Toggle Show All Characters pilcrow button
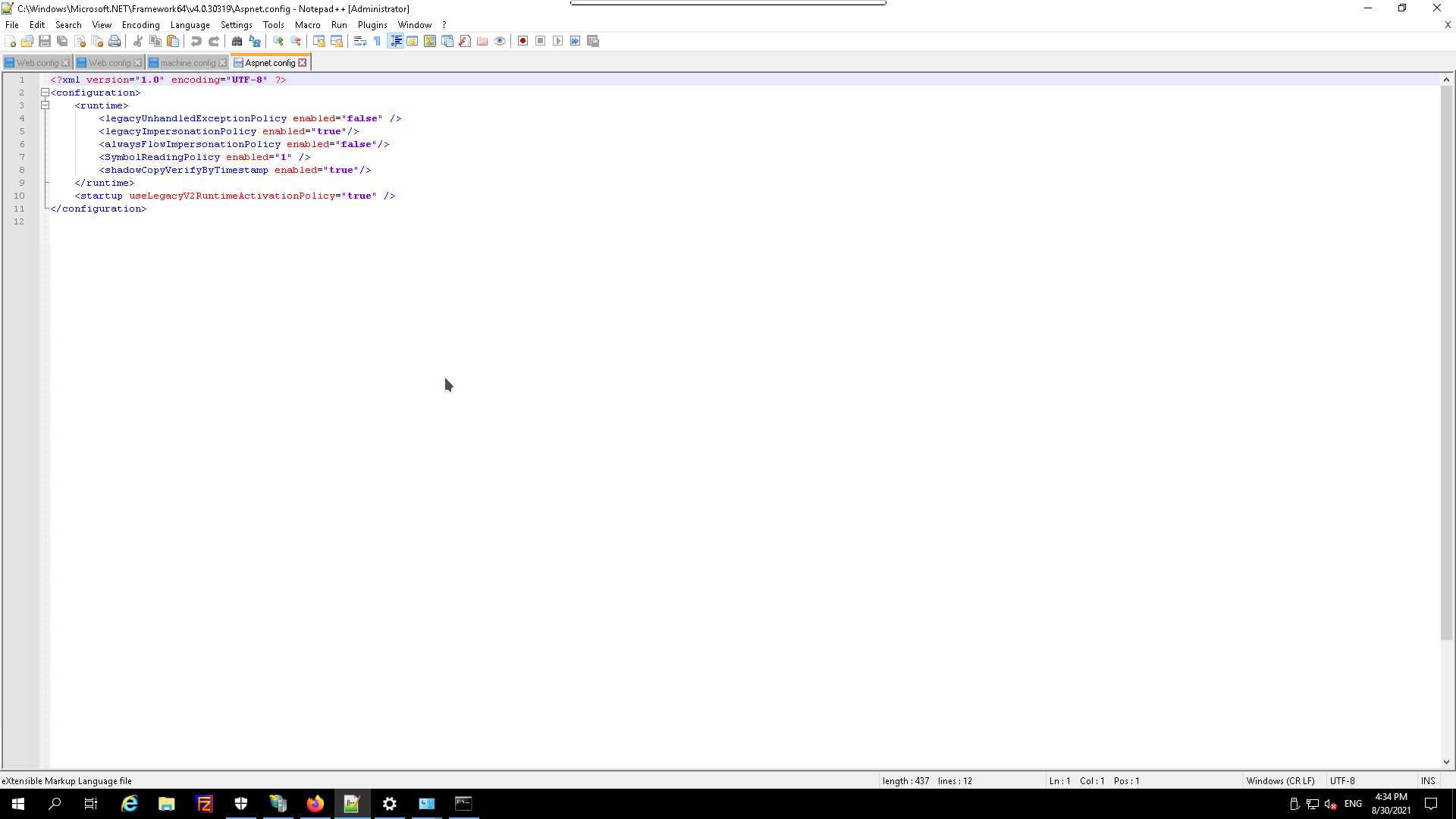The width and height of the screenshot is (1456, 819). pyautogui.click(x=378, y=41)
